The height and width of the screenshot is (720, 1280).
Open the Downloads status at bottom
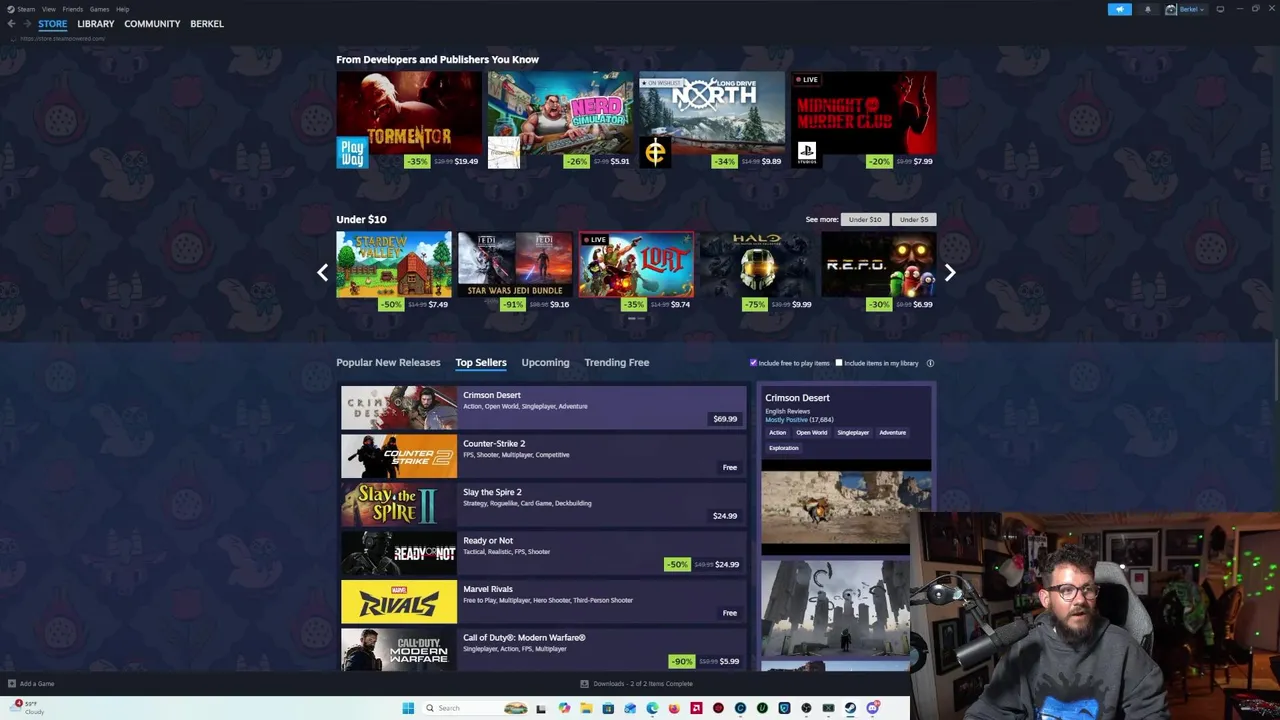point(637,684)
